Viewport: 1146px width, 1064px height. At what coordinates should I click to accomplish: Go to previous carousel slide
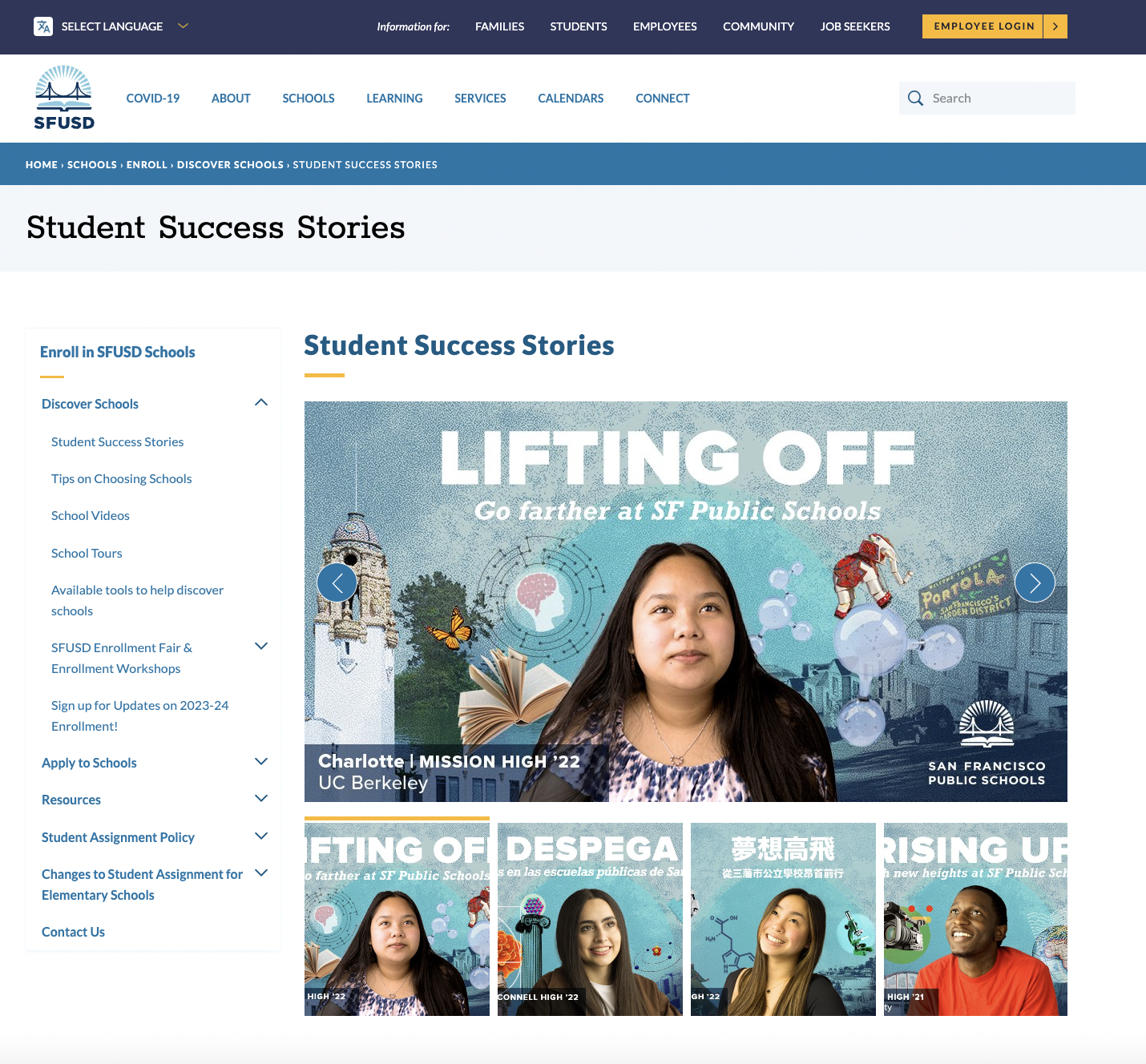coord(337,583)
